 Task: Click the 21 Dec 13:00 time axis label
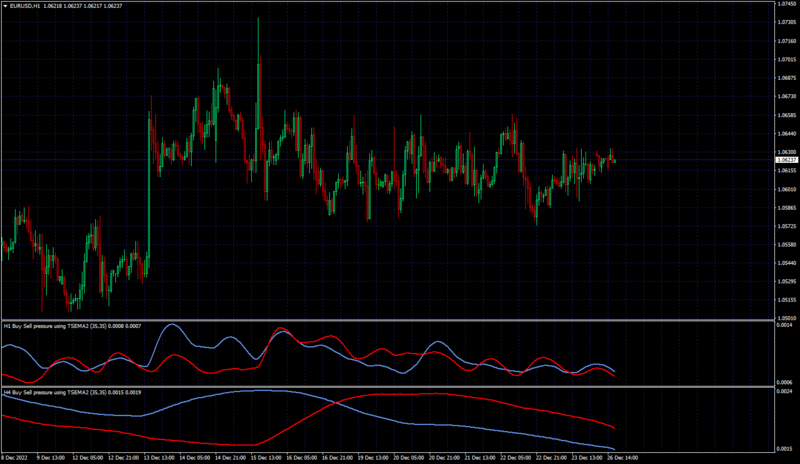[480, 458]
